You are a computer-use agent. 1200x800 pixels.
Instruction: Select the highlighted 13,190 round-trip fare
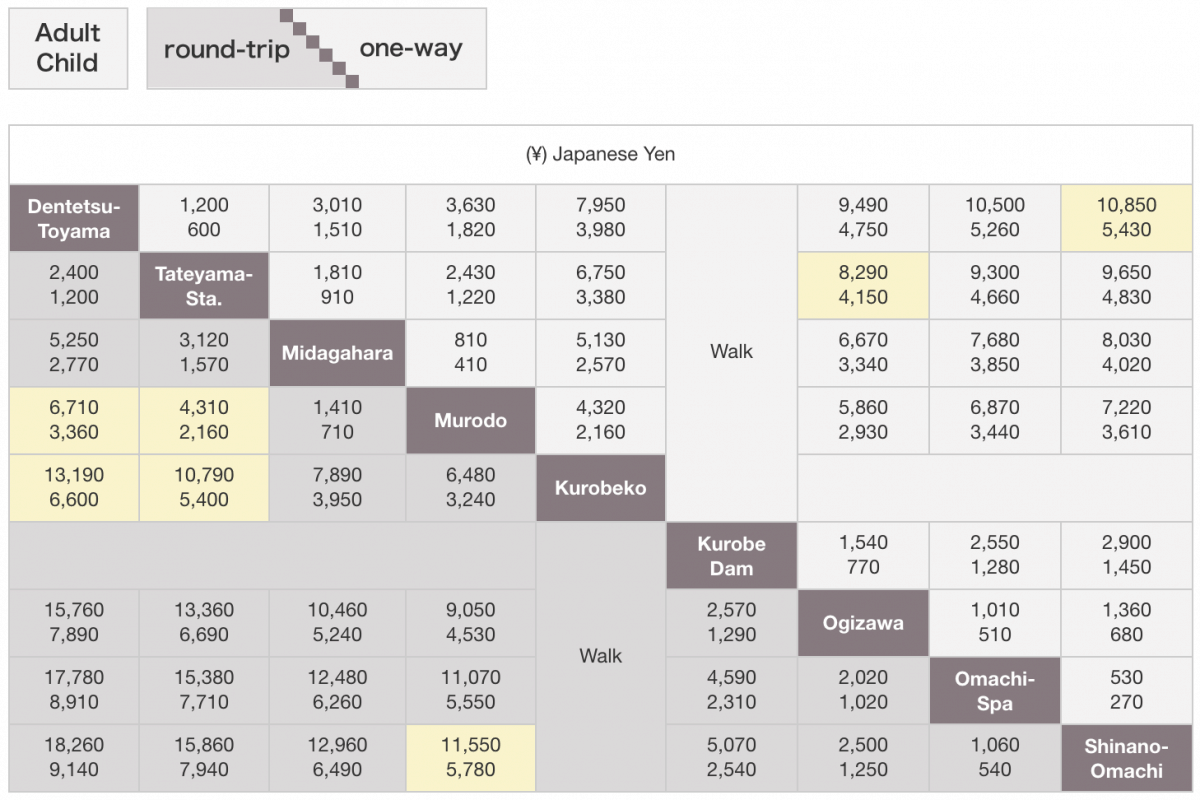point(74,488)
